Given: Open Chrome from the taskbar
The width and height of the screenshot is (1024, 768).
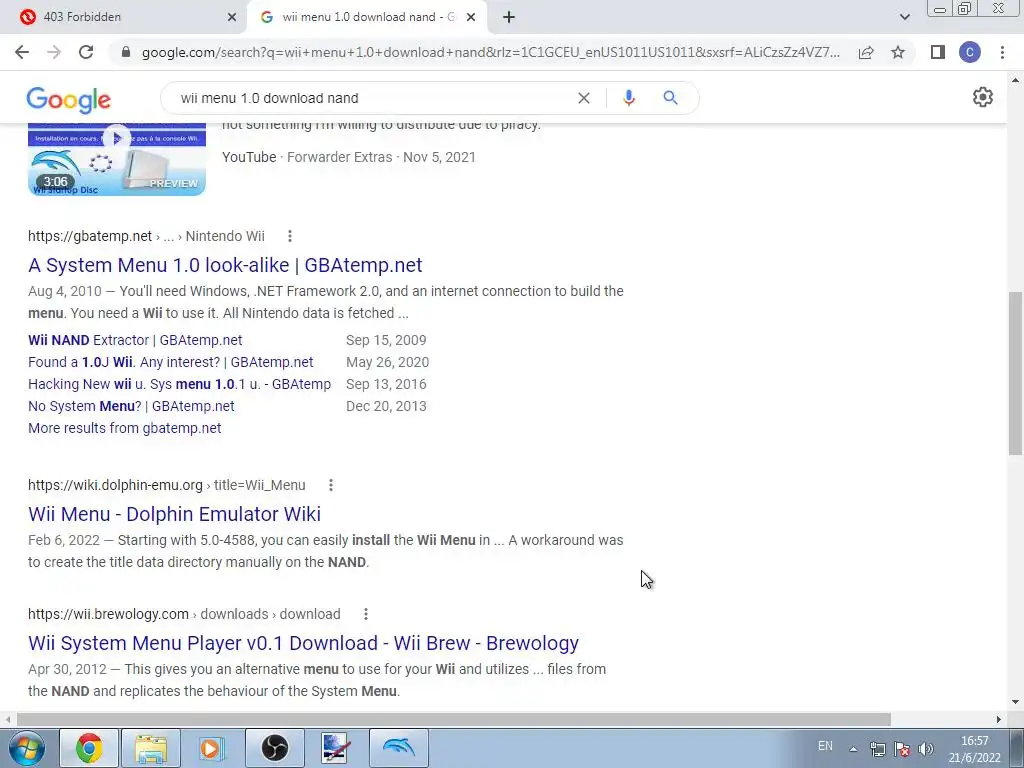Looking at the screenshot, I should click(89, 748).
